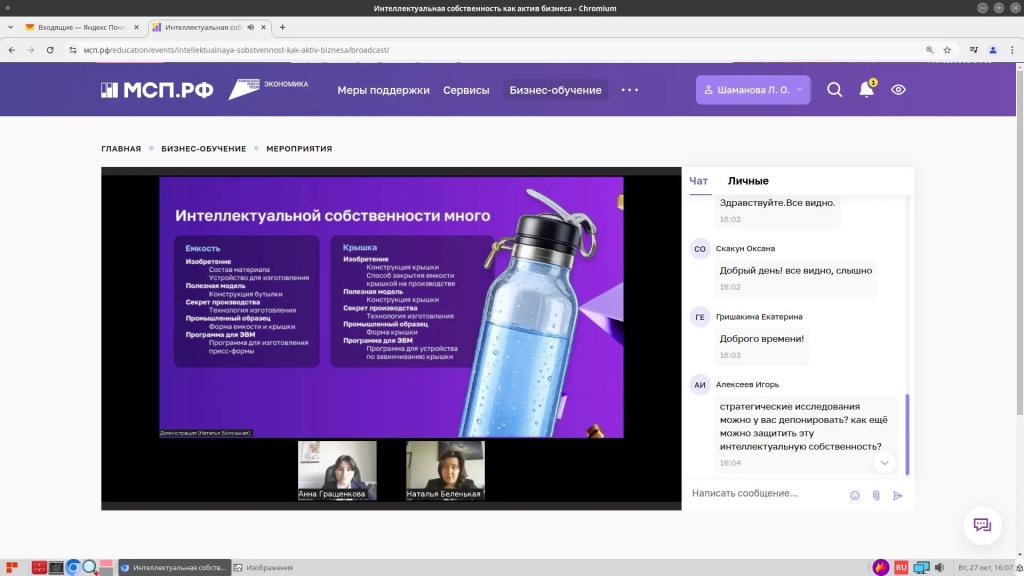Switch to the Чат tab
The width and height of the screenshot is (1024, 576).
coord(699,181)
